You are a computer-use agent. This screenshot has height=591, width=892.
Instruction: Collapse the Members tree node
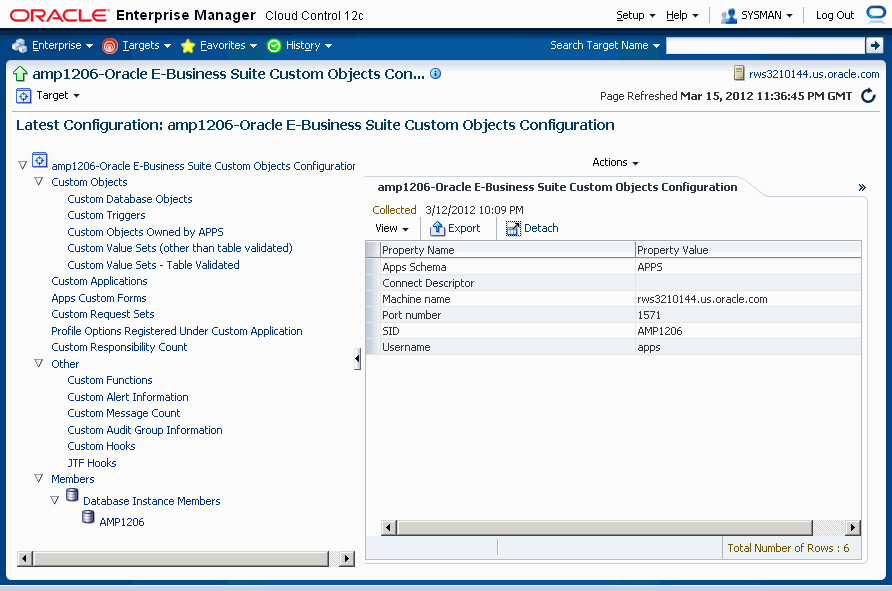click(38, 478)
